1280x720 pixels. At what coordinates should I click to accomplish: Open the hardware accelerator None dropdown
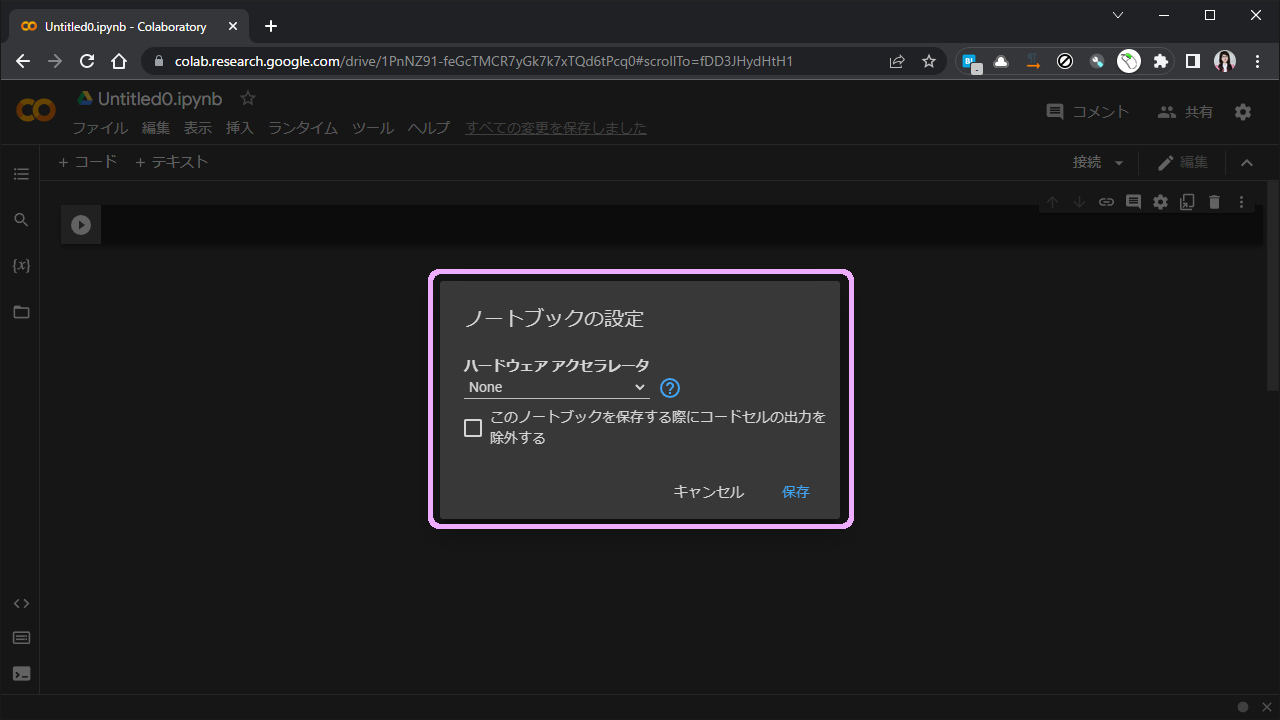(x=557, y=388)
